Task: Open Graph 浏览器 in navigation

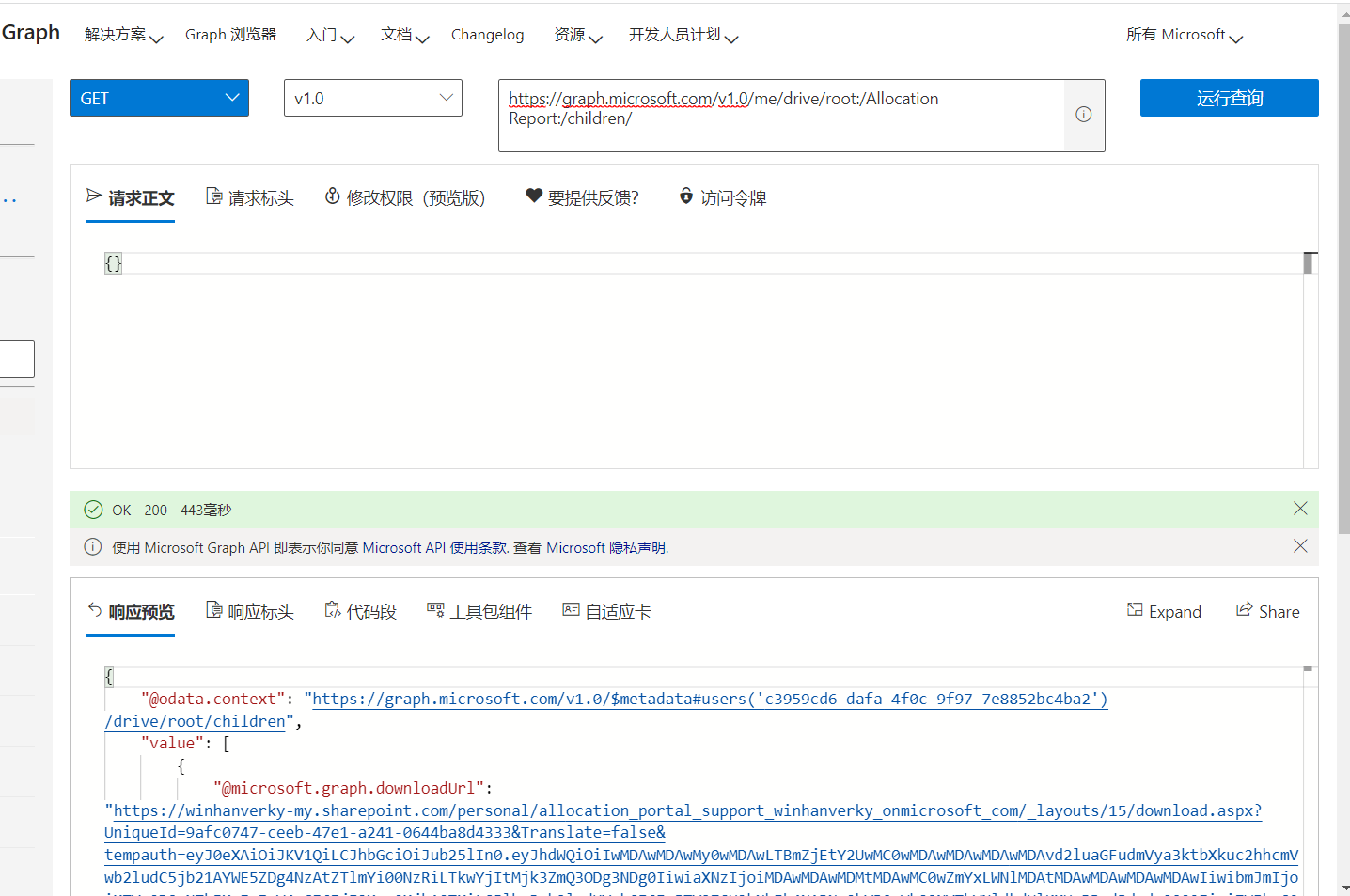Action: [230, 35]
